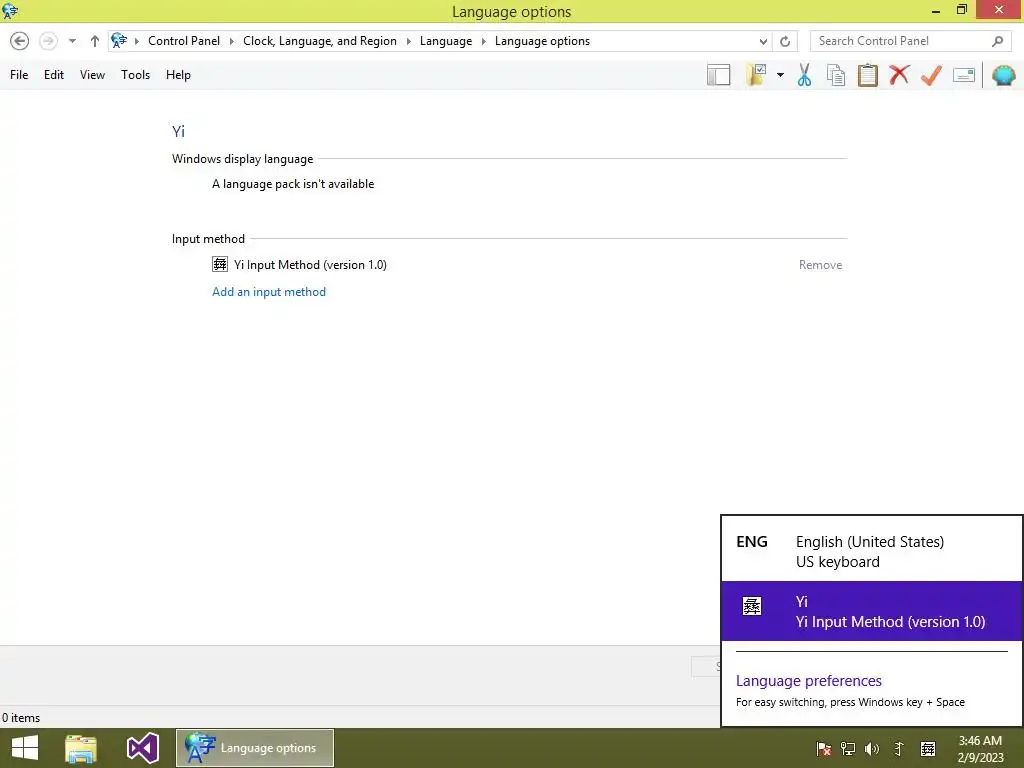Click the Language options window title icon
1024x768 pixels.
10,11
